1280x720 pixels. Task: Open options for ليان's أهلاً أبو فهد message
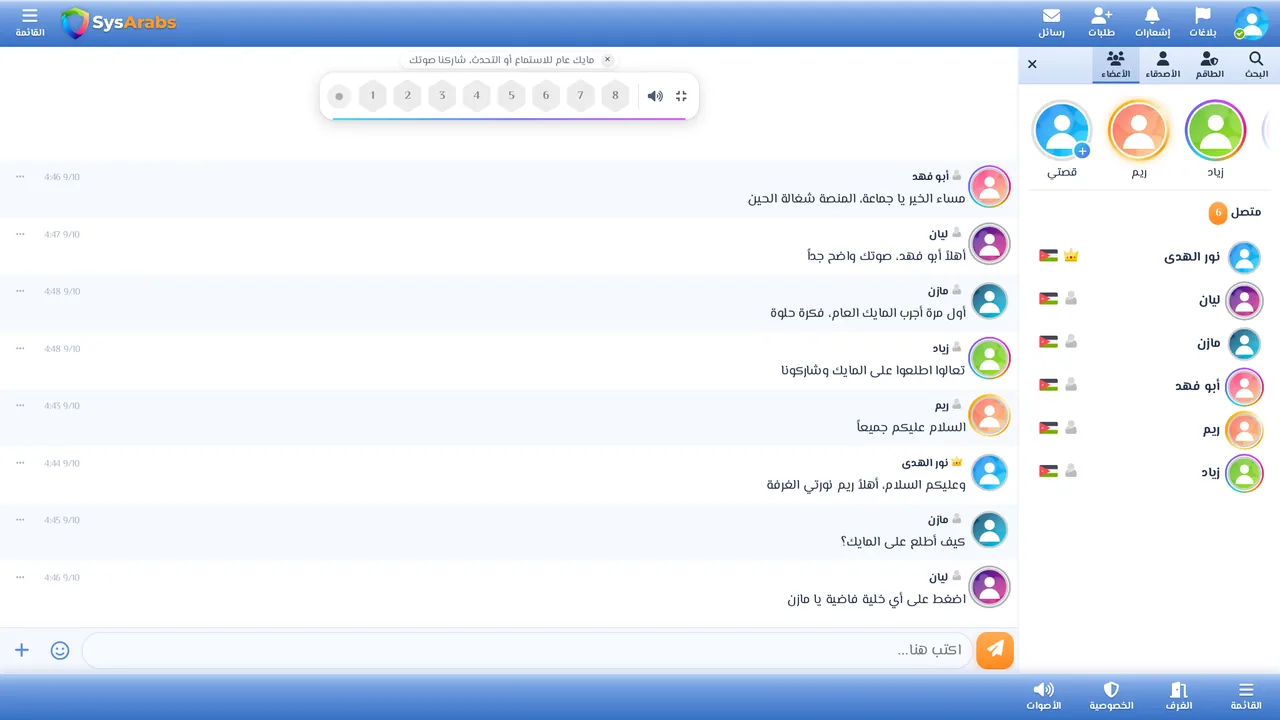pyautogui.click(x=20, y=234)
